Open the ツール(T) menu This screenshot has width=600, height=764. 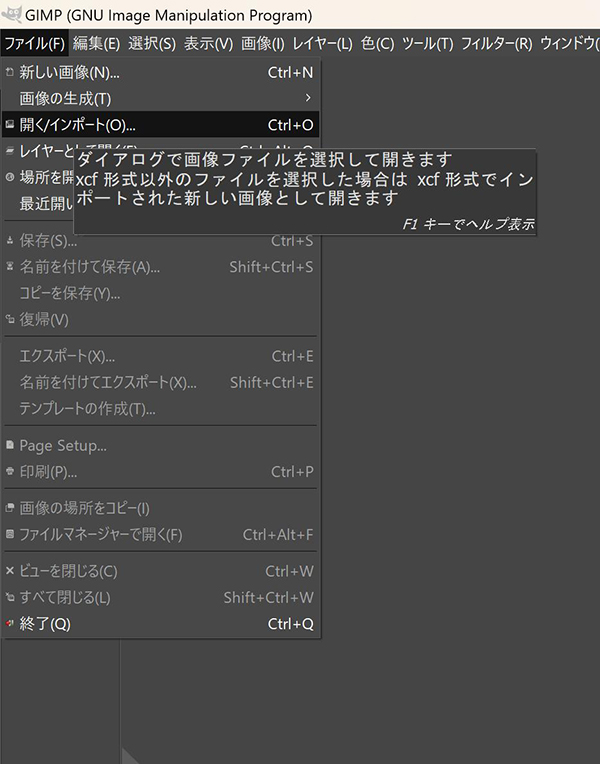pos(427,44)
